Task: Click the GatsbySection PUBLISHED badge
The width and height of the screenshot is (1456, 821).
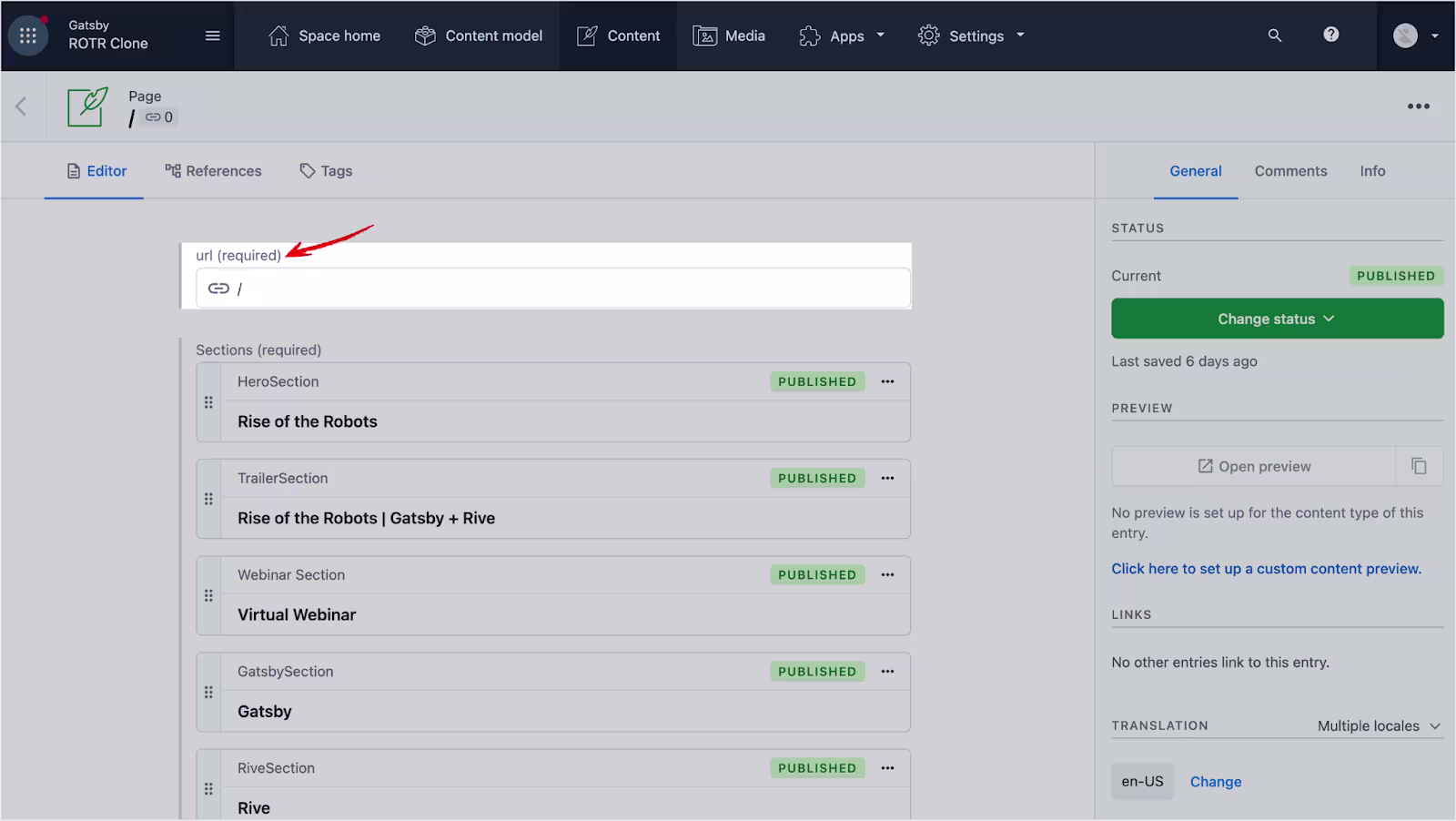Action: point(817,671)
